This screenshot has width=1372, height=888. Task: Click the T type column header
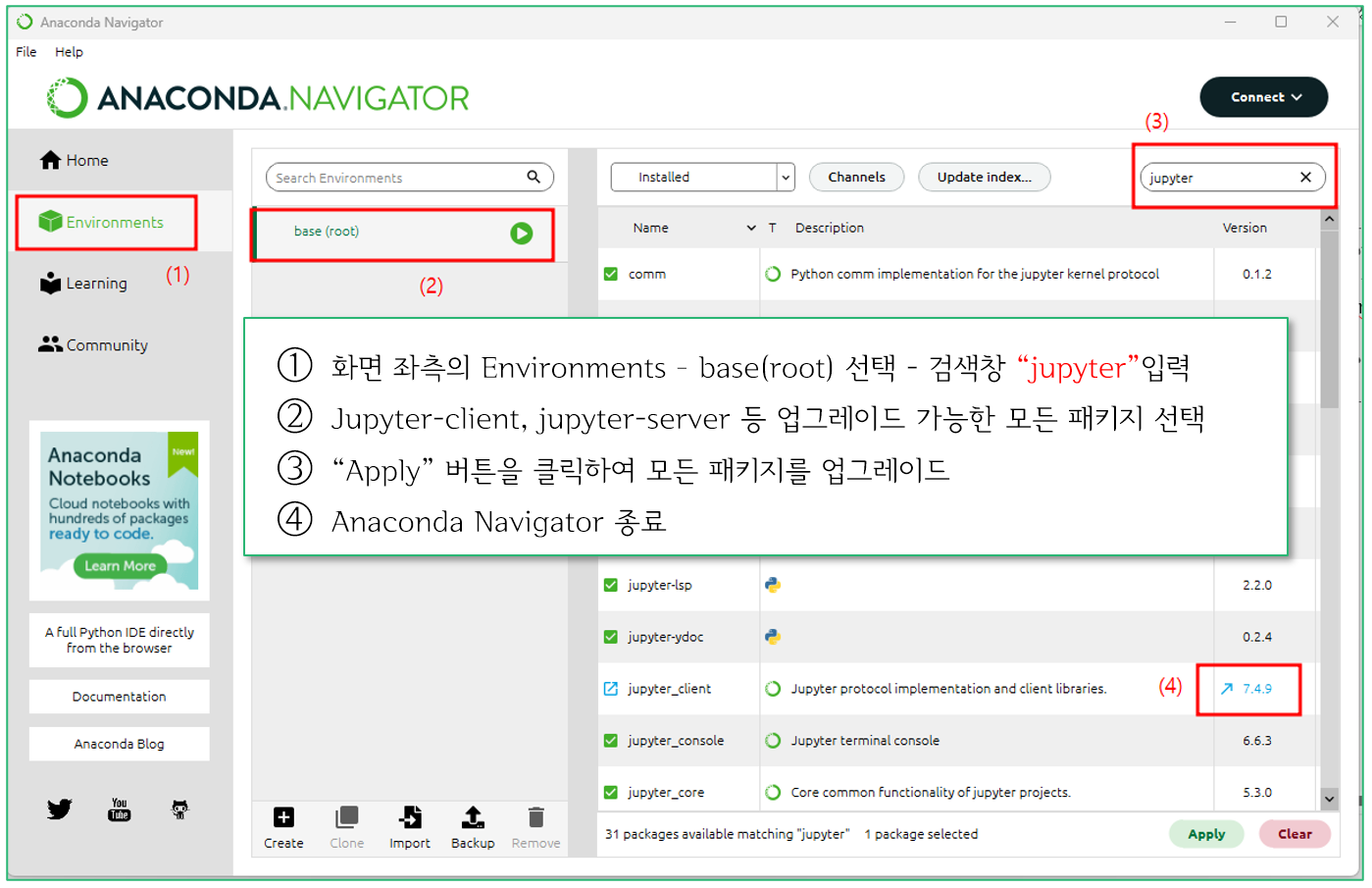tap(772, 228)
